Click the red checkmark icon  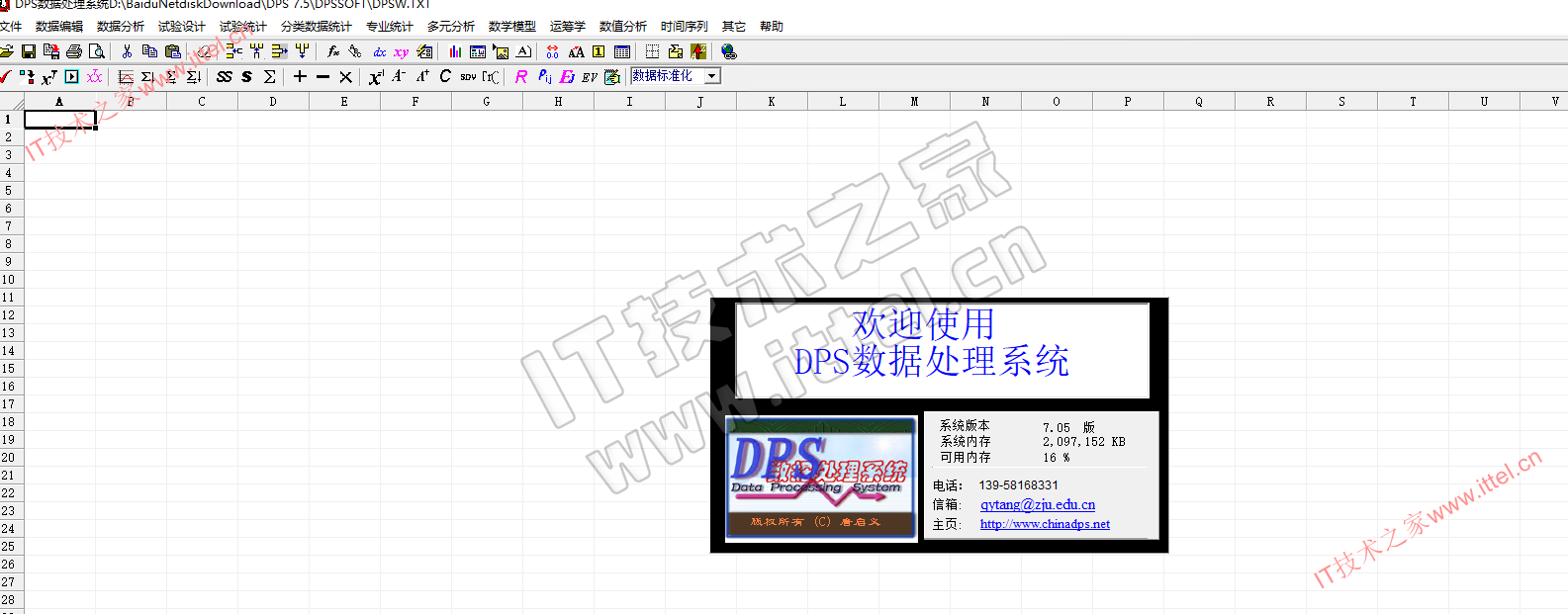click(x=6, y=76)
